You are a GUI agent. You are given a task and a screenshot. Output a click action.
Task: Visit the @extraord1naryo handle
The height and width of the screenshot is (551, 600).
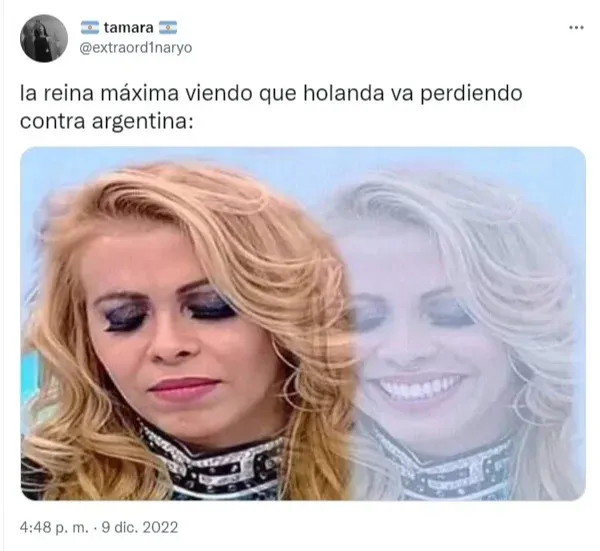[x=136, y=48]
